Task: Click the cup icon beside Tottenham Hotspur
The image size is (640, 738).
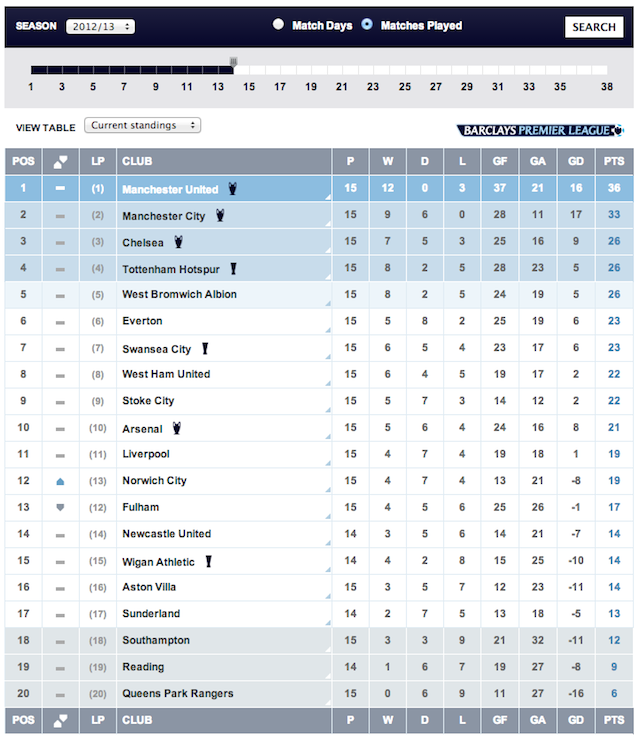Action: point(233,269)
